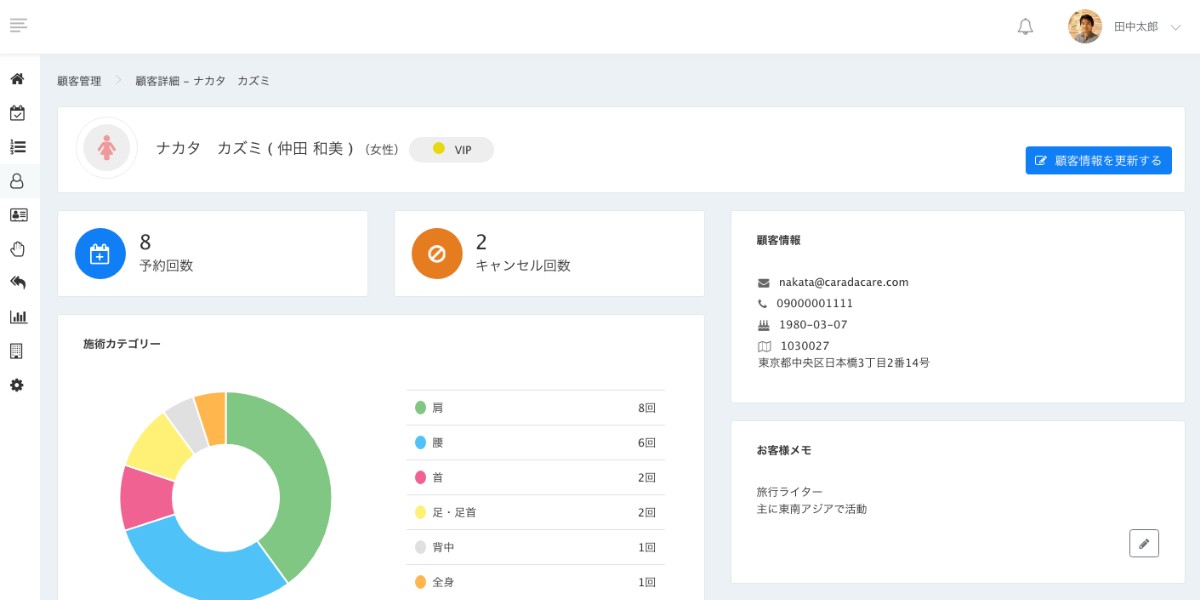
Task: Click email nakata@caradacare.com
Action: click(x=843, y=283)
